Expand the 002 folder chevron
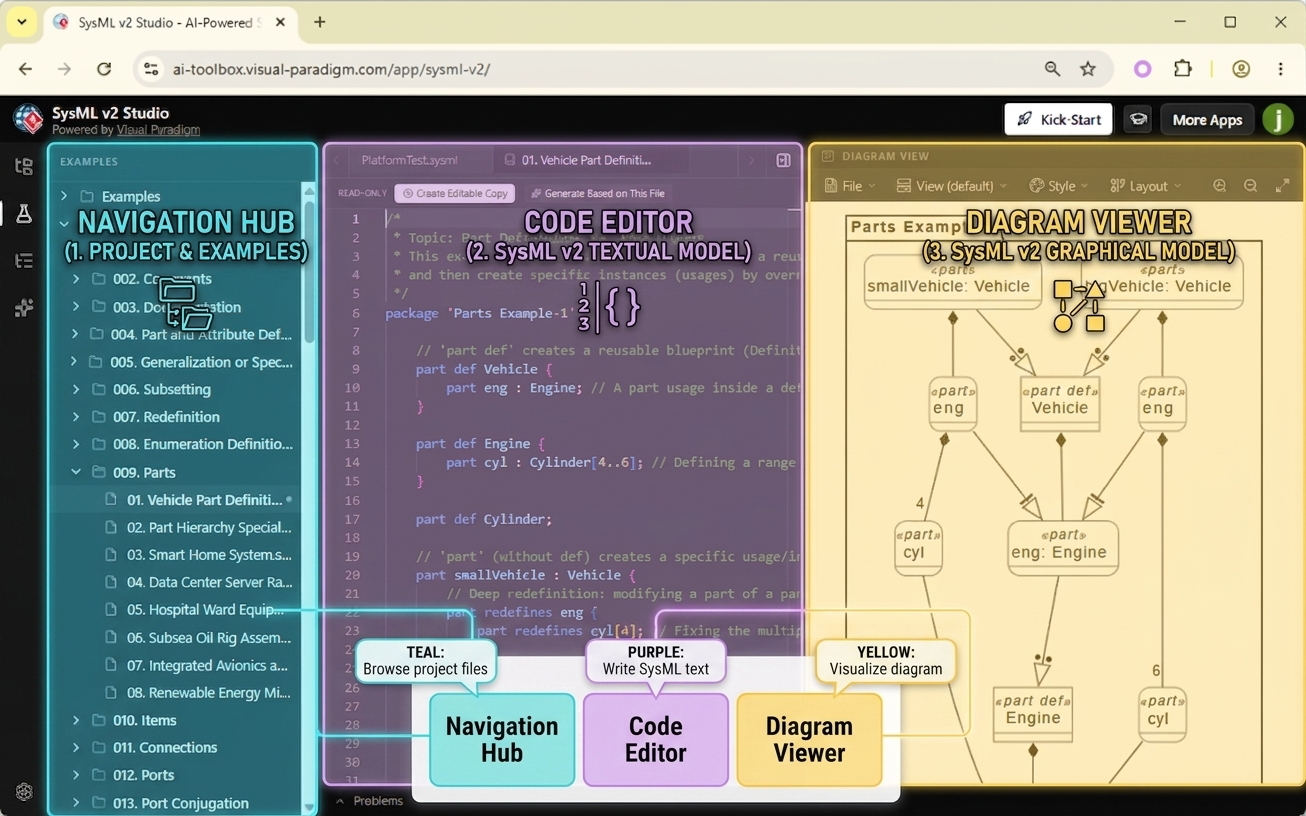 76,279
